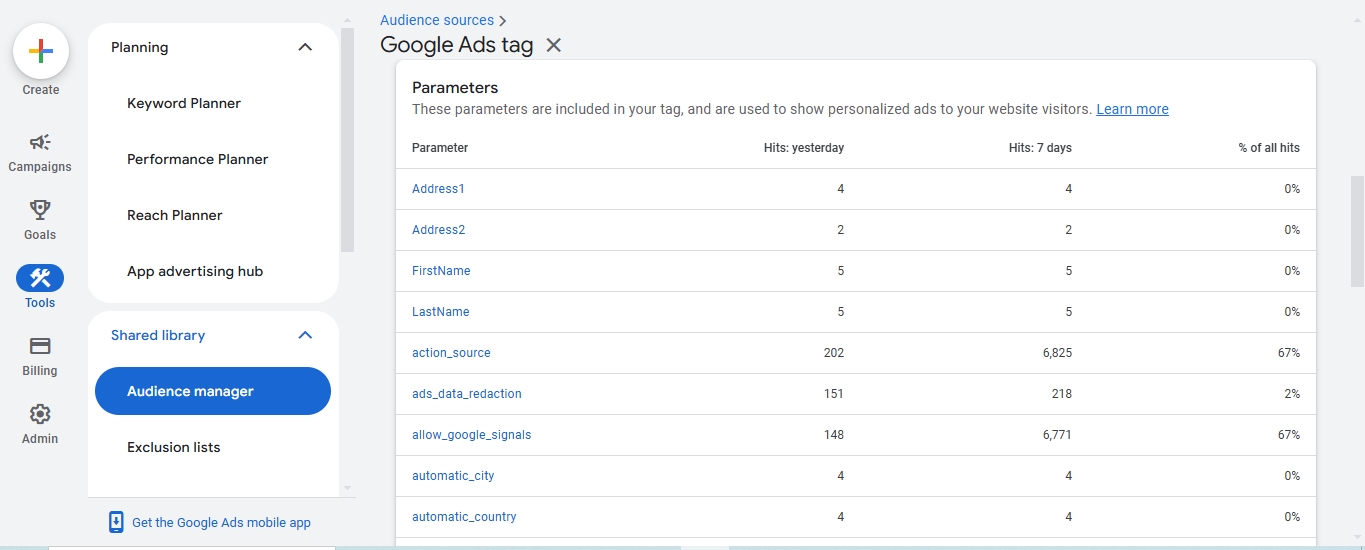Open the ads_data_redaction parameter

467,394
